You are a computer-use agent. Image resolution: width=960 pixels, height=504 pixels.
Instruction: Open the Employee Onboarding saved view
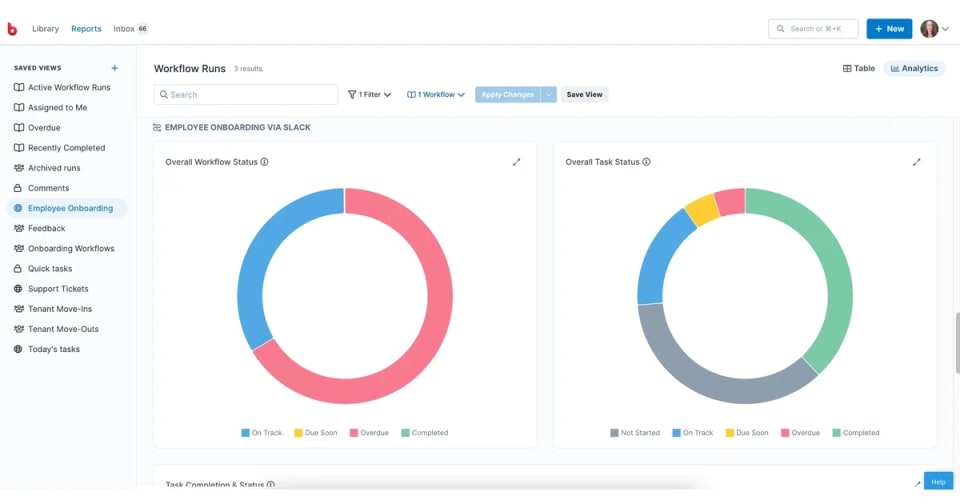pyautogui.click(x=67, y=208)
